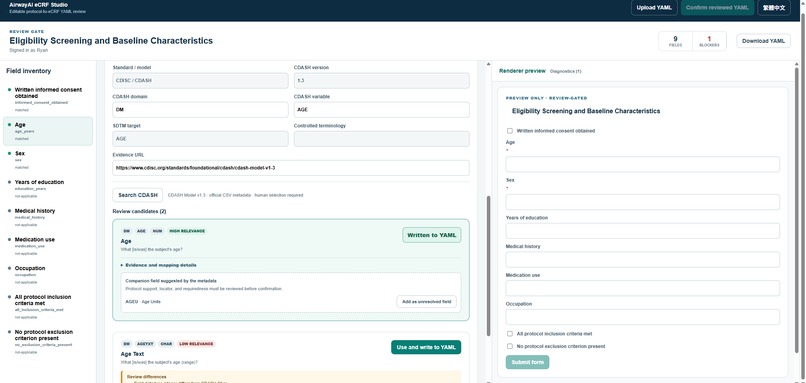Click the Age input in preview
The width and height of the screenshot is (806, 383).
[643, 165]
